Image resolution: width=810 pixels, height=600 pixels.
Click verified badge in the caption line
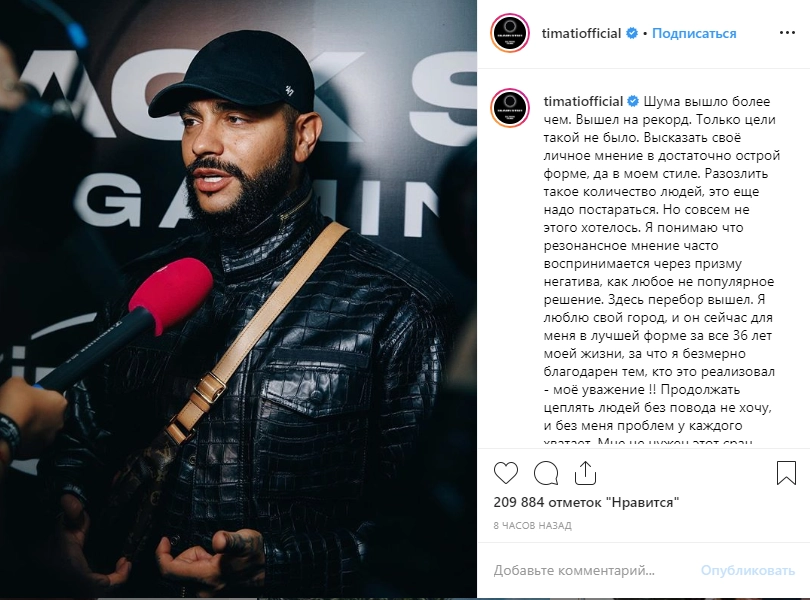click(633, 101)
